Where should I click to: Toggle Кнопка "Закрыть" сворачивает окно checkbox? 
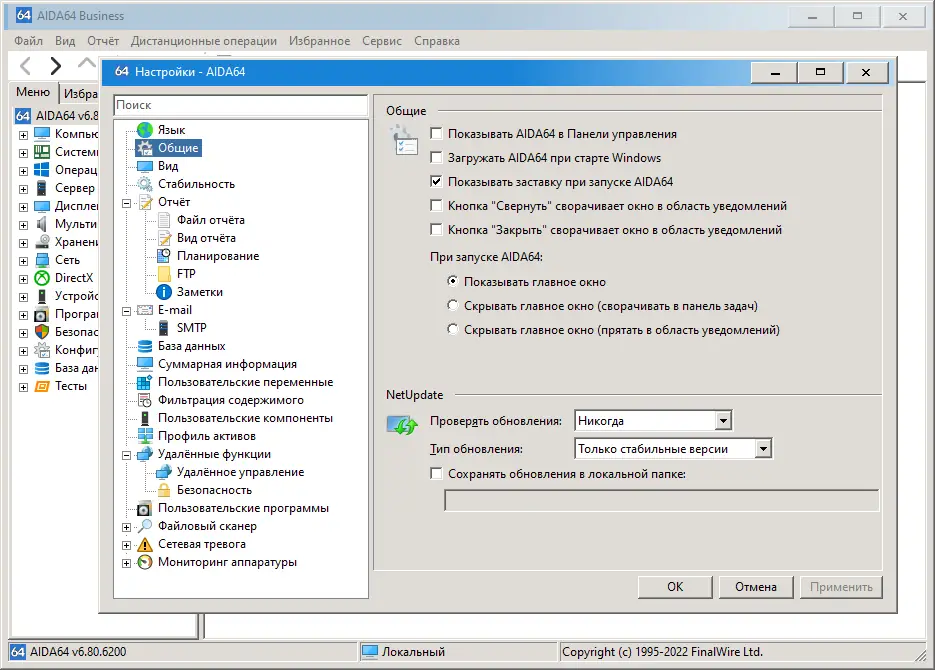436,229
